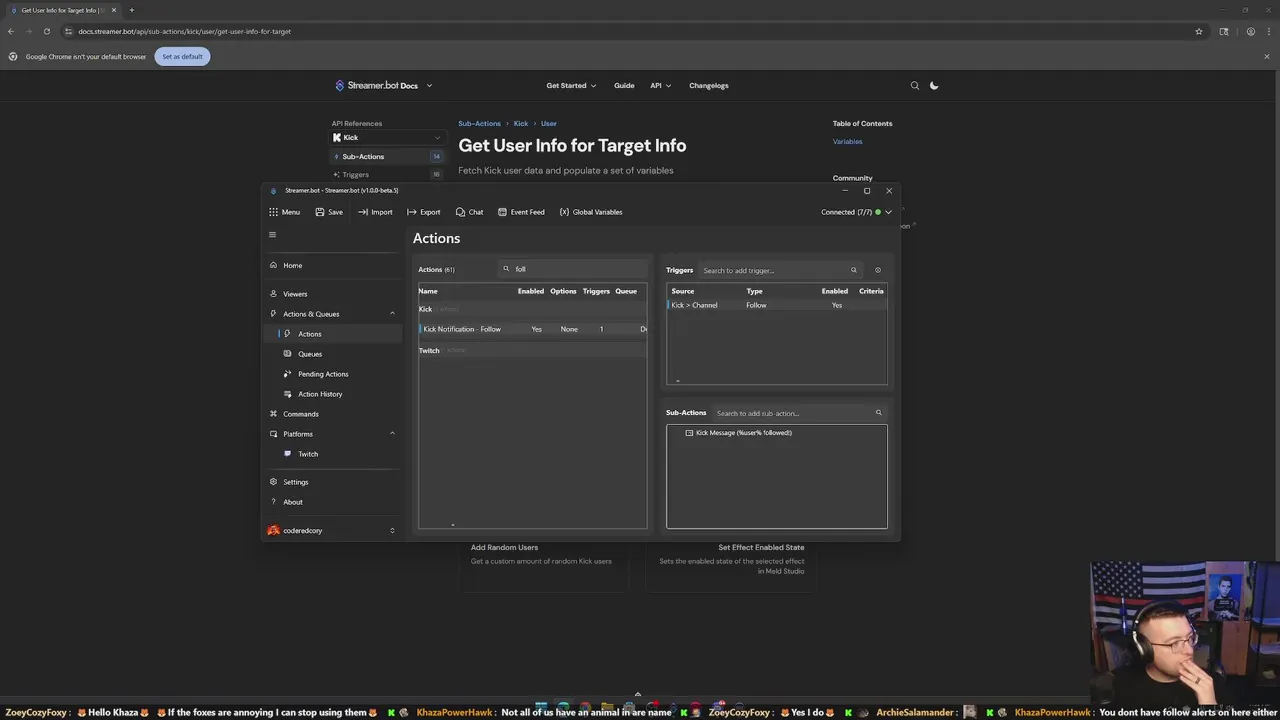Click the Save floppy disk icon

click(x=320, y=212)
